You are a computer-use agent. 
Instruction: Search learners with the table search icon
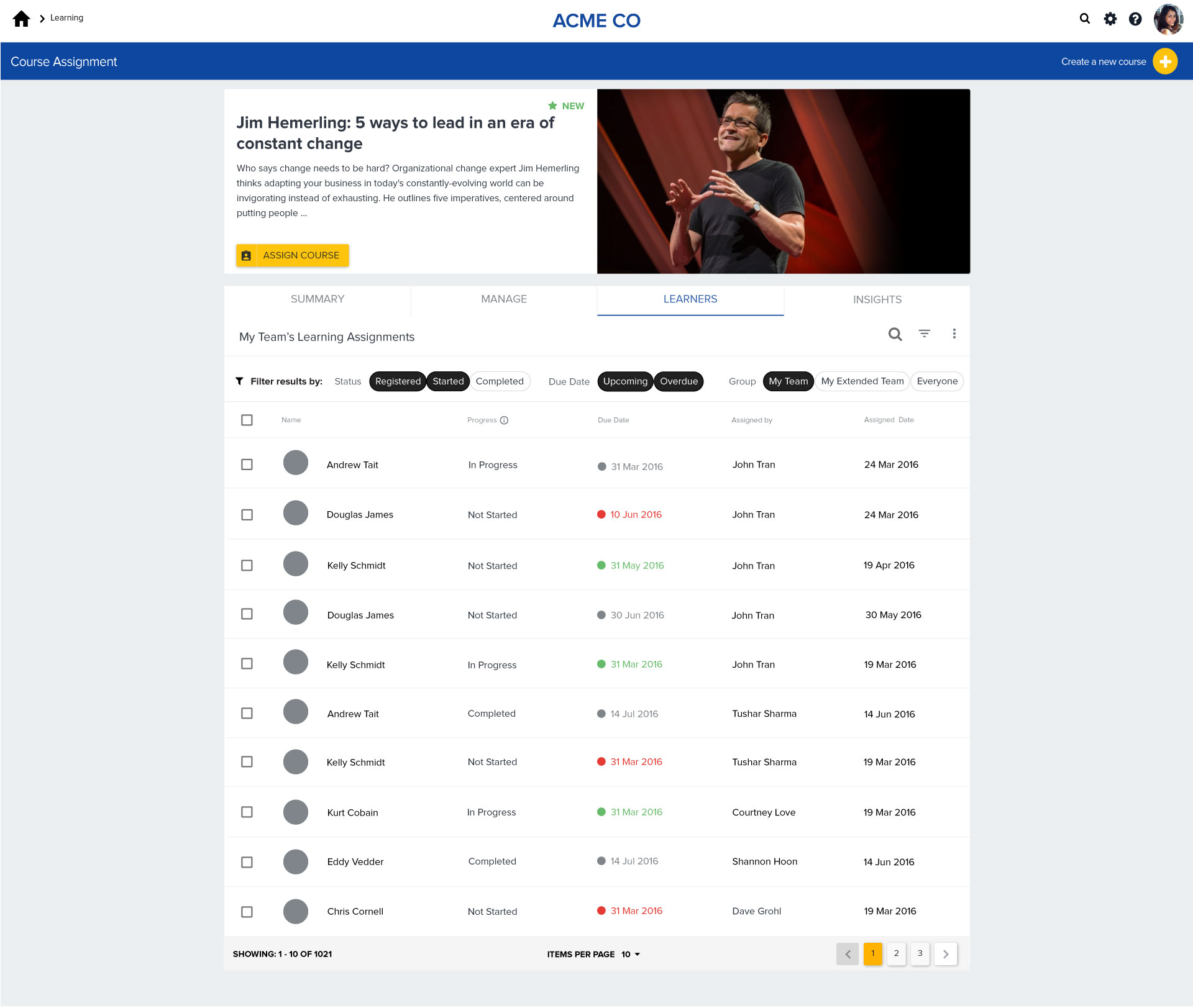[x=895, y=334]
